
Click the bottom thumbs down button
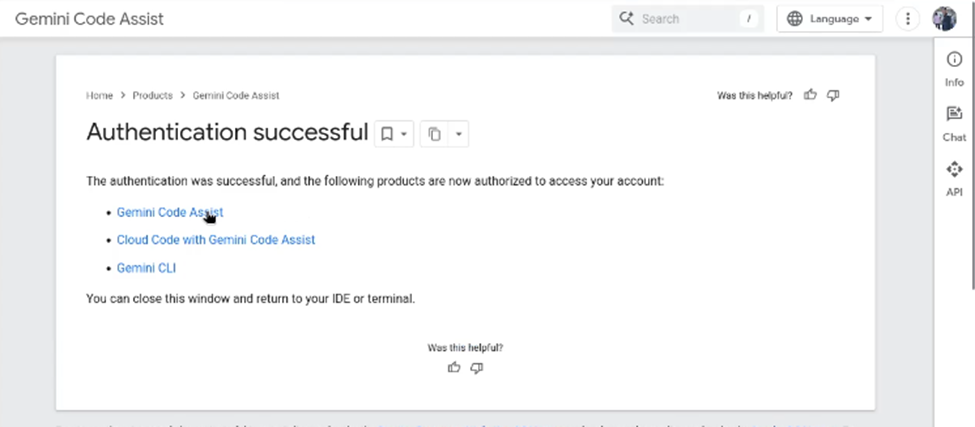(477, 368)
